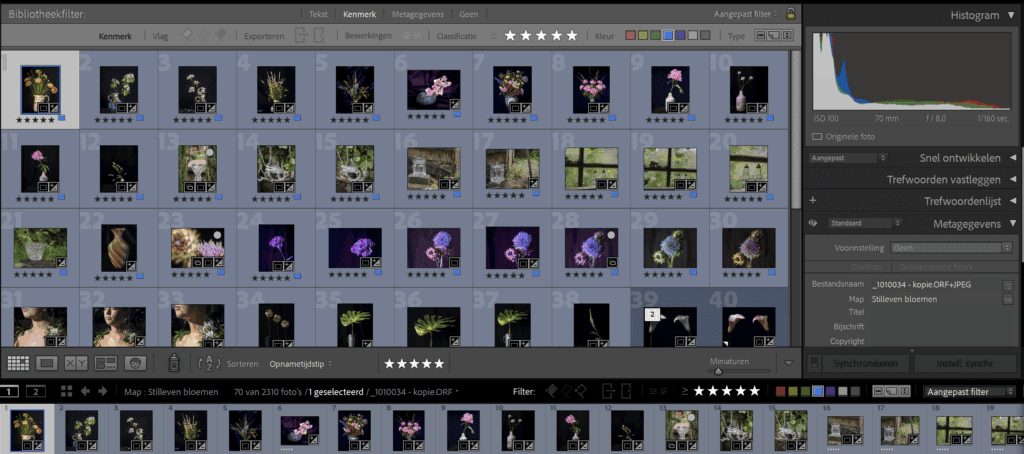Screen dimensions: 1024x454
Task: Open Compare XY view
Action: [77, 363]
